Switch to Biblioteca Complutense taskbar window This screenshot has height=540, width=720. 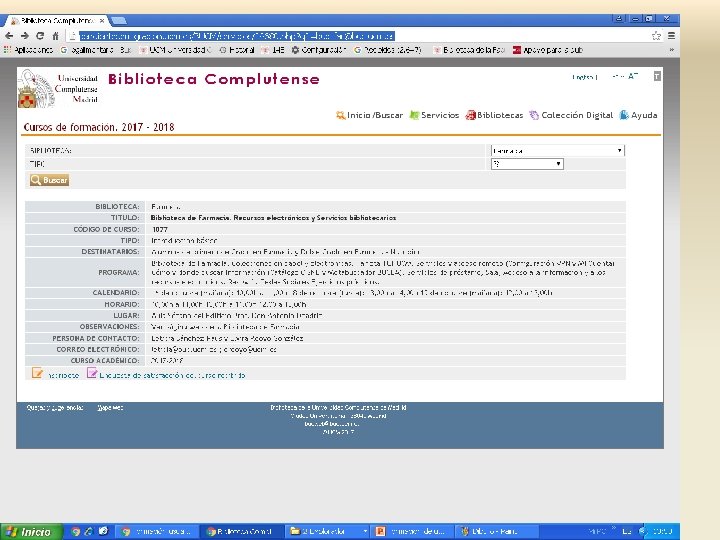pos(243,531)
